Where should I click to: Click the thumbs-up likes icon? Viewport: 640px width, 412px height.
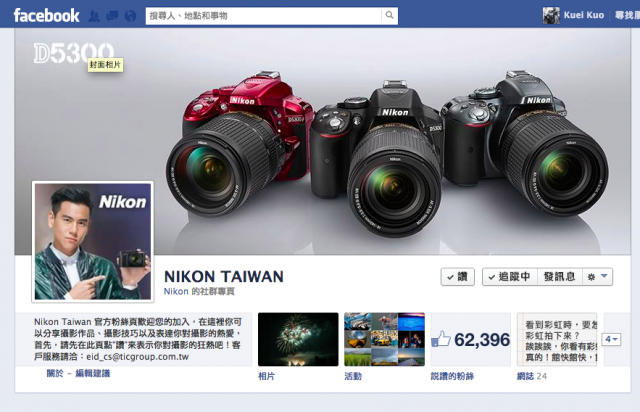pos(441,339)
